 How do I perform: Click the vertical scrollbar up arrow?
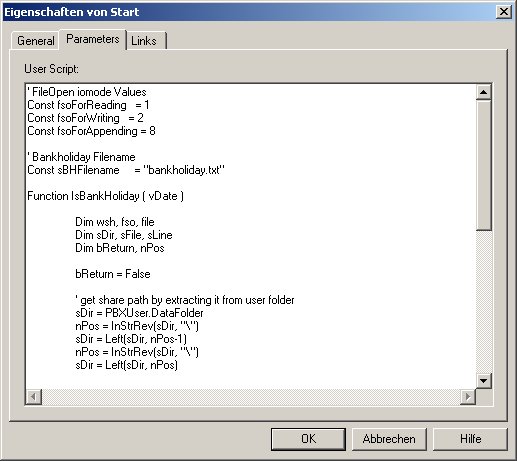[x=484, y=92]
